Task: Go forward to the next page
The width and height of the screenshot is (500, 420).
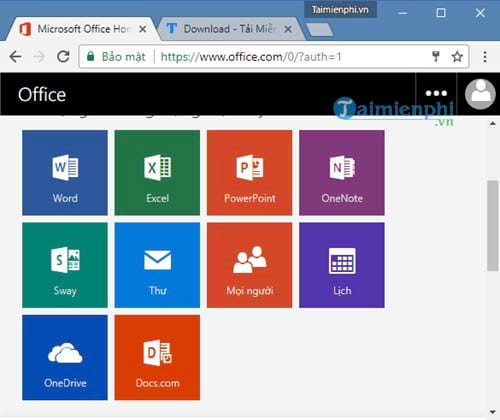Action: [39, 57]
